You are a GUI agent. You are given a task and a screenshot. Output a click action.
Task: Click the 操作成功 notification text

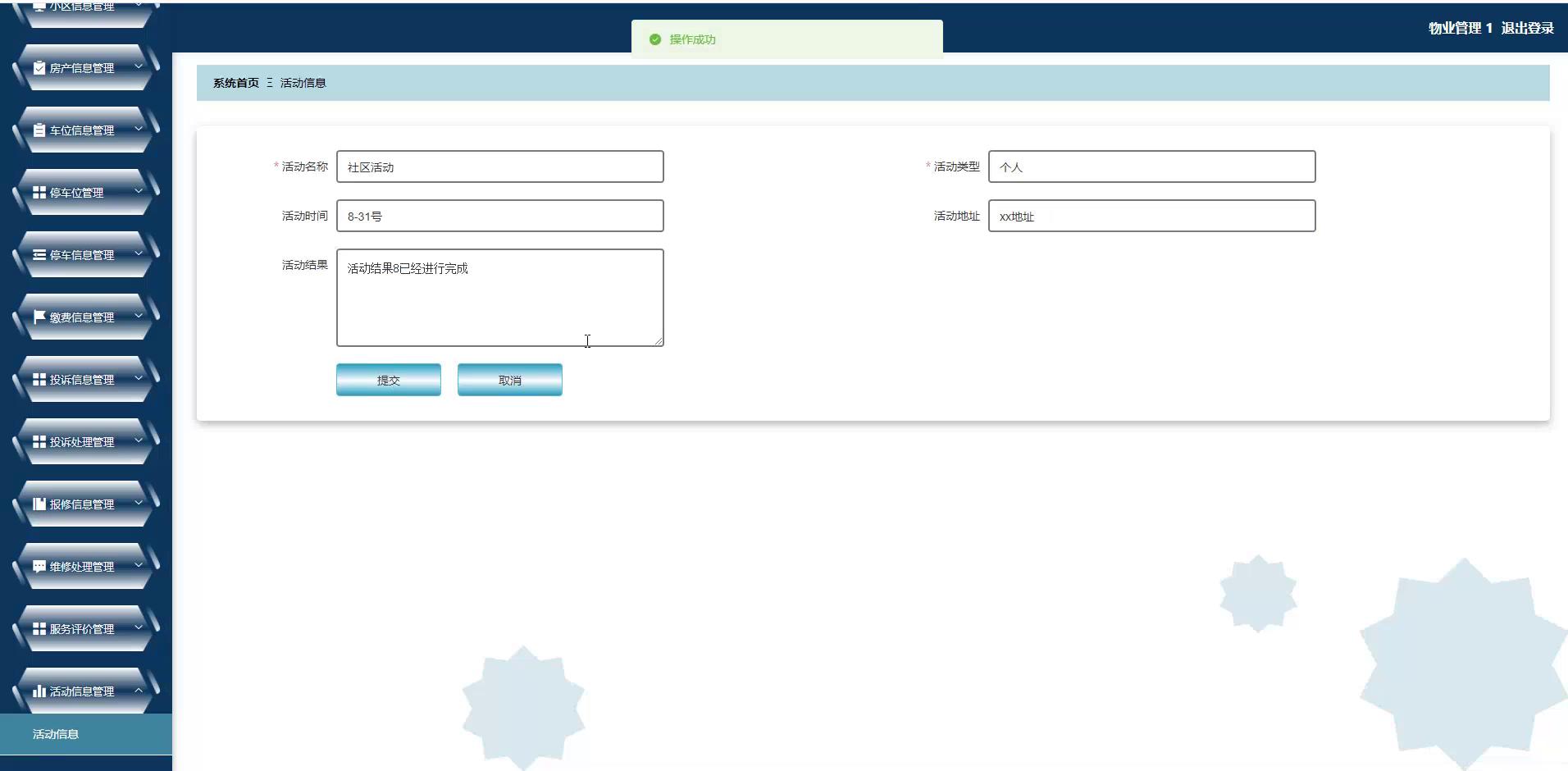pyautogui.click(x=693, y=39)
